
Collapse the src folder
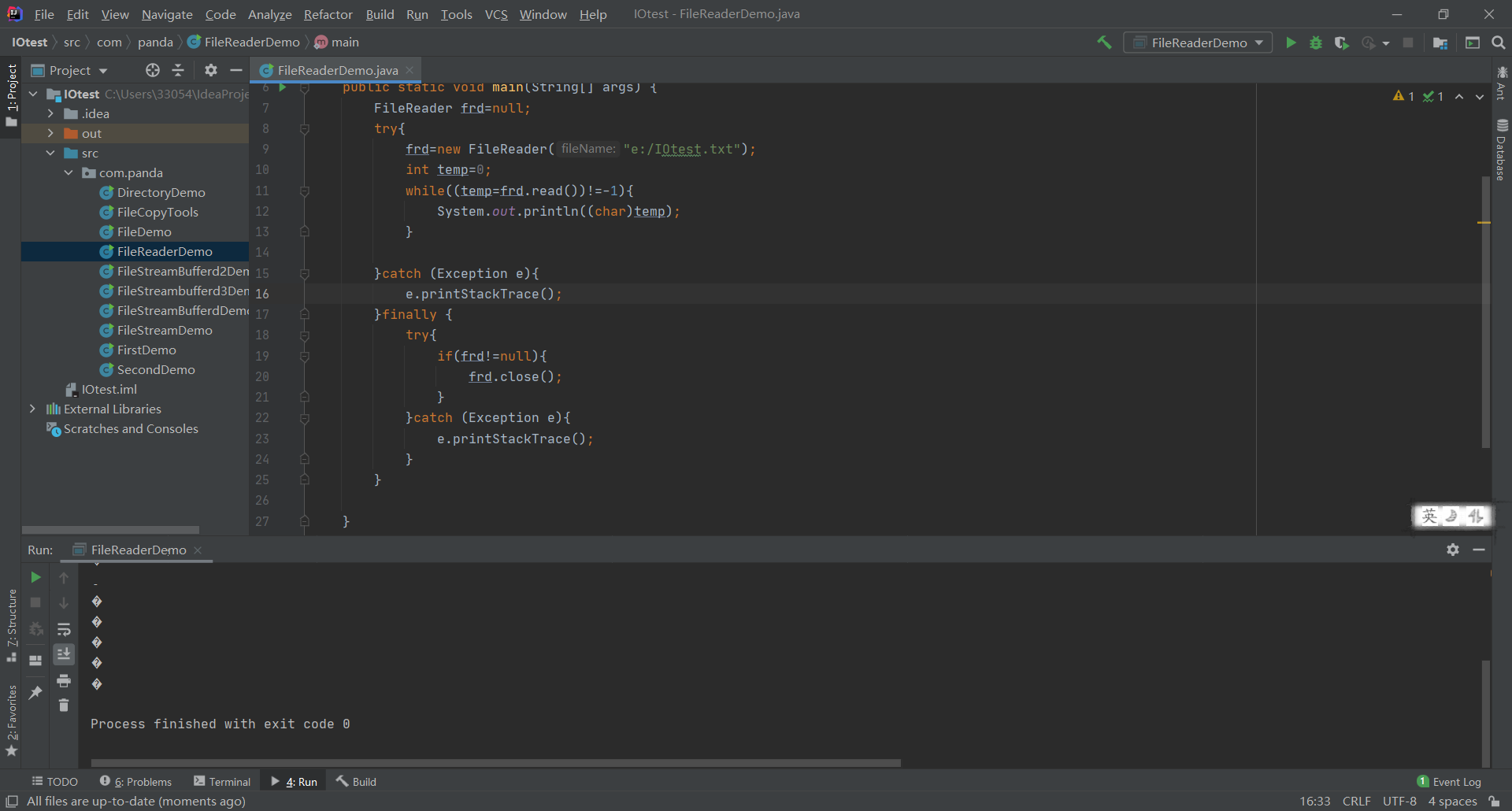pyautogui.click(x=50, y=153)
